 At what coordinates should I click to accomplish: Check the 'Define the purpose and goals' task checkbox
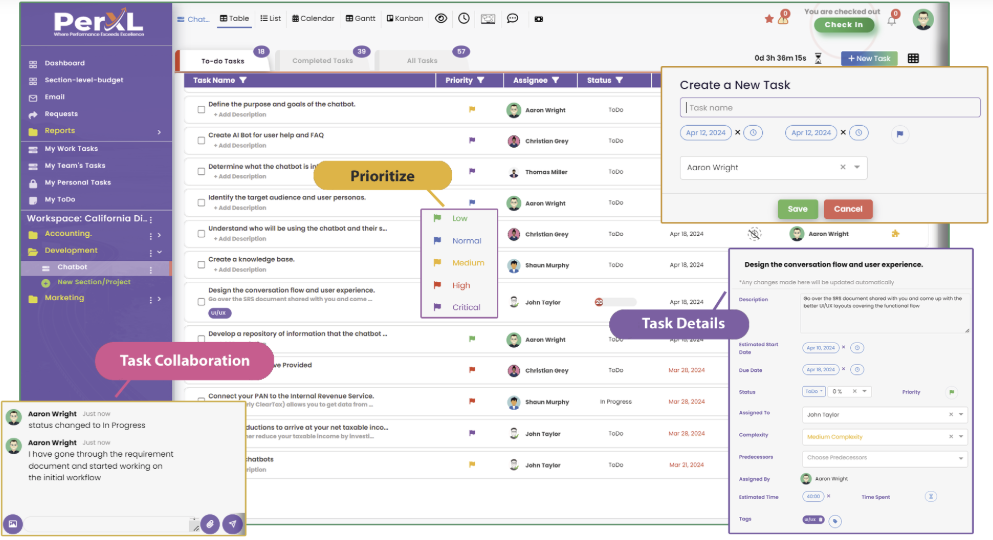point(201,109)
